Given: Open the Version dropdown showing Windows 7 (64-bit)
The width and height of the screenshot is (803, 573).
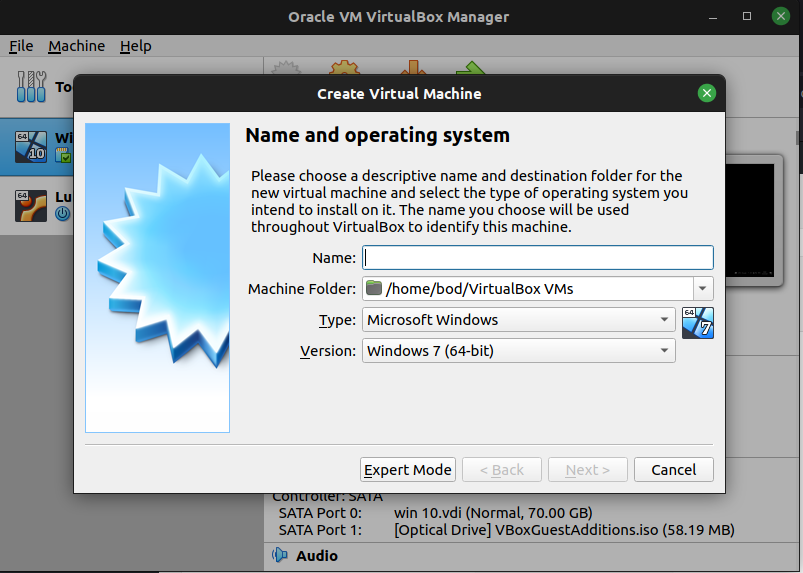Looking at the screenshot, I should (x=518, y=351).
